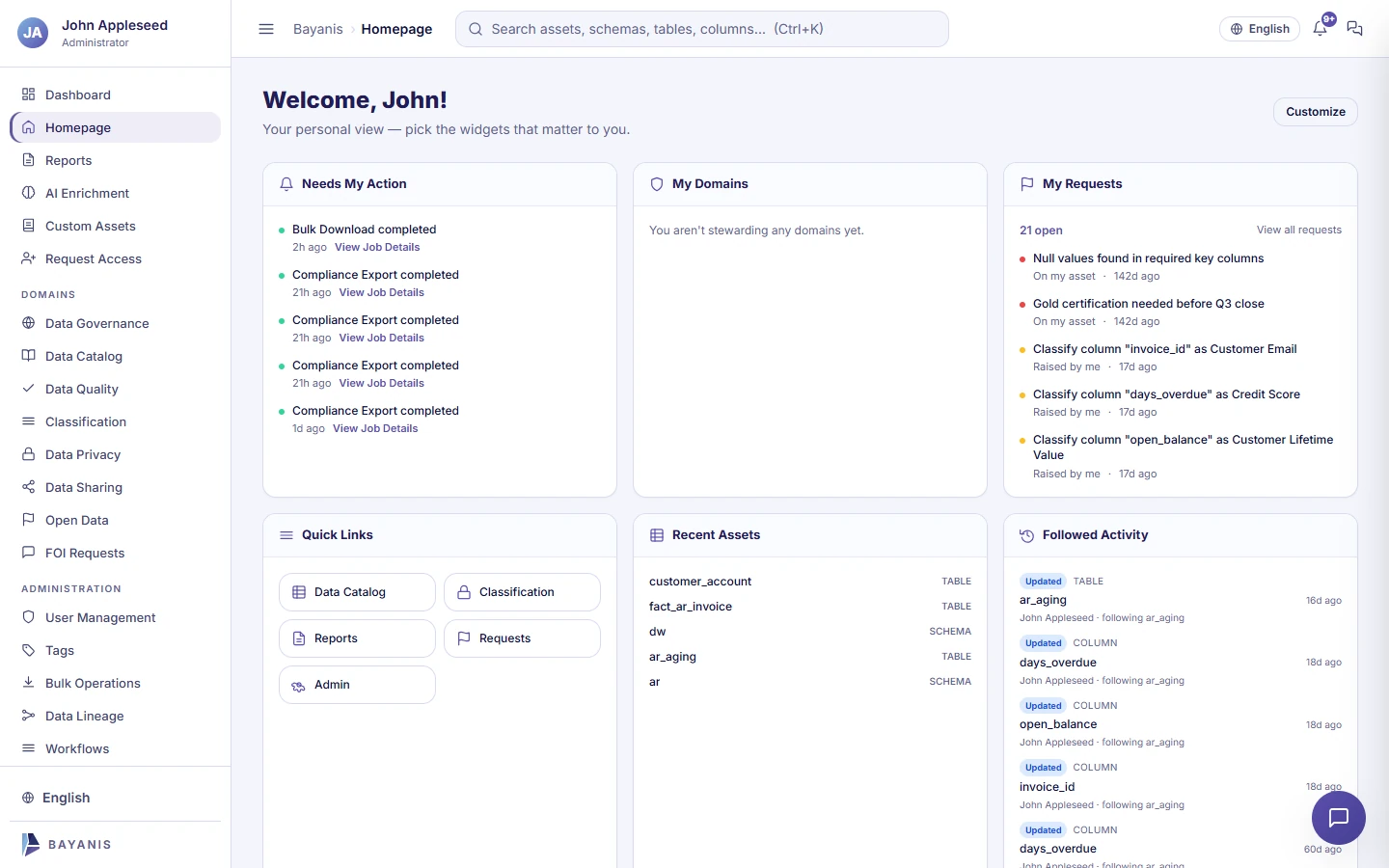Click the JA user avatar
1389x868 pixels.
coord(33,33)
